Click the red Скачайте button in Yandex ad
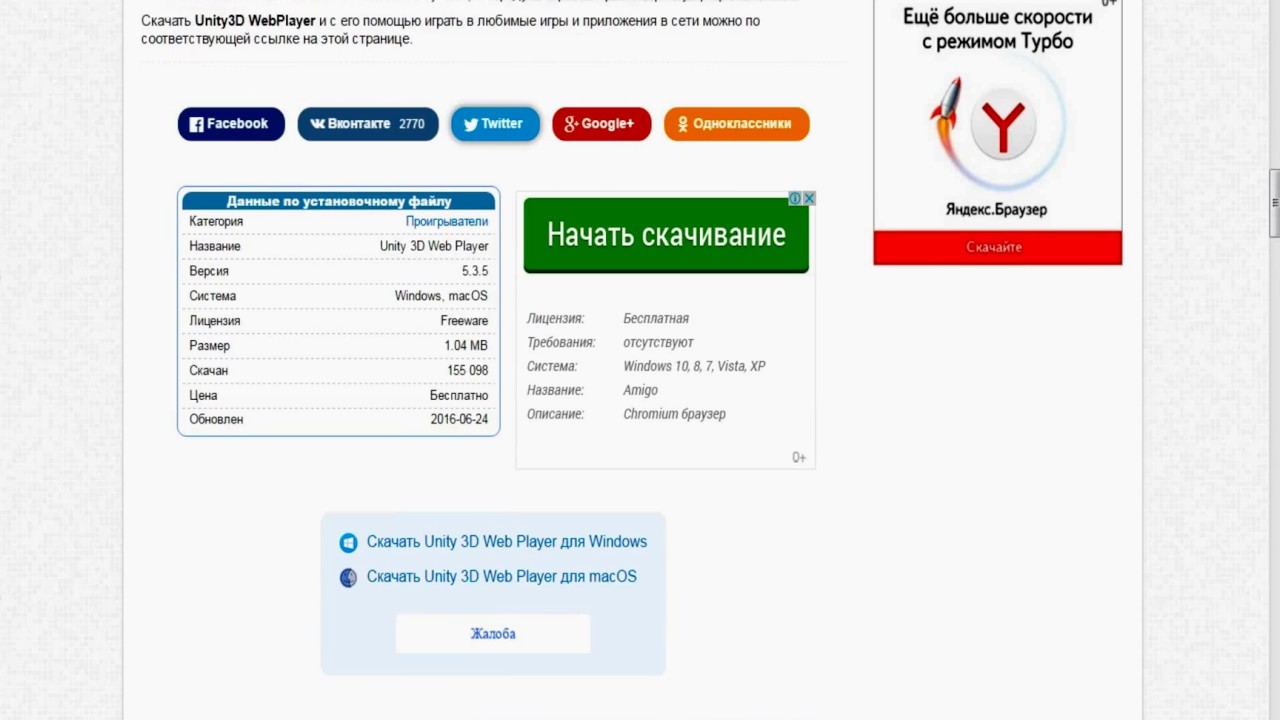Viewport: 1280px width, 720px height. pos(997,247)
